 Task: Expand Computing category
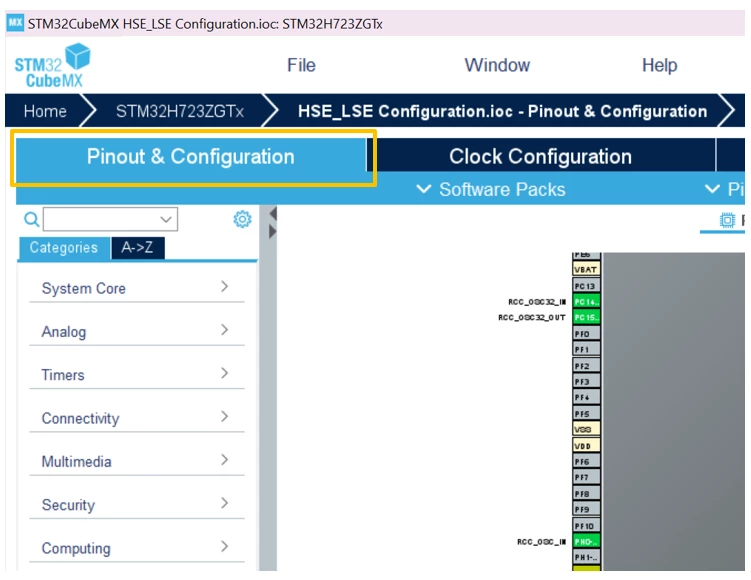pyautogui.click(x=137, y=548)
